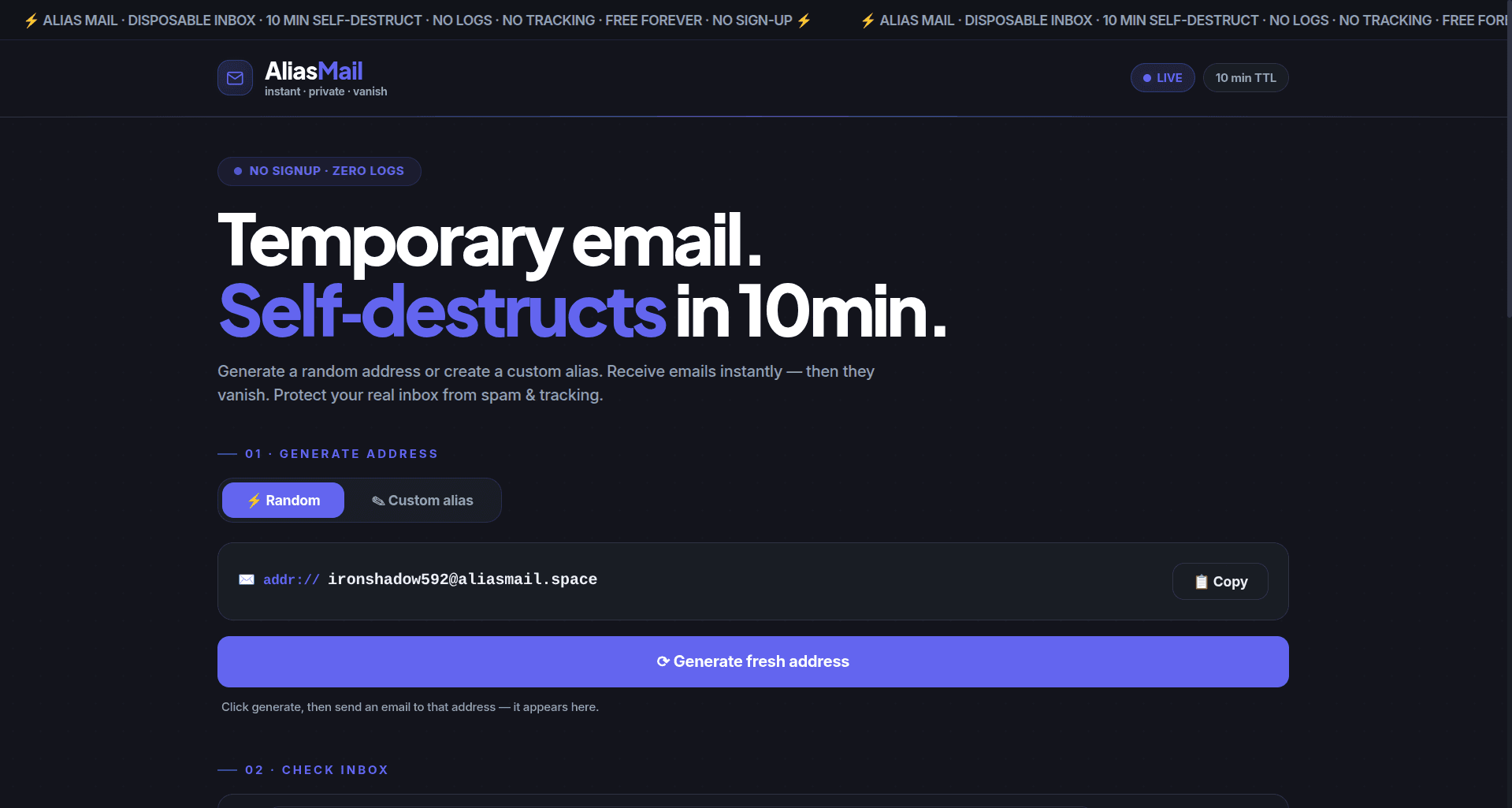Click the lightning bolt icon in Random
Image resolution: width=1512 pixels, height=808 pixels.
click(x=254, y=501)
